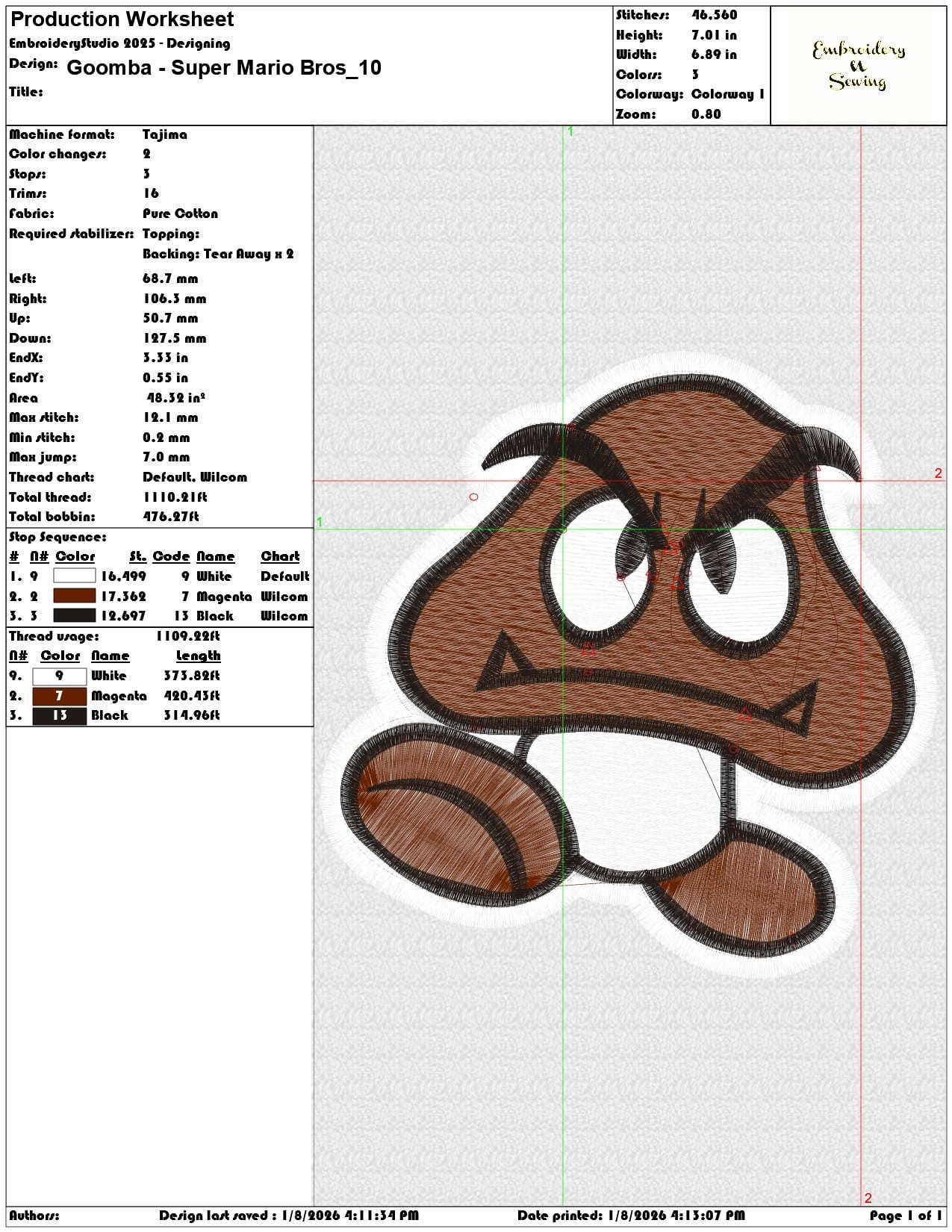
Task: Click Max stitch value 12.1 mm
Action: click(x=170, y=417)
